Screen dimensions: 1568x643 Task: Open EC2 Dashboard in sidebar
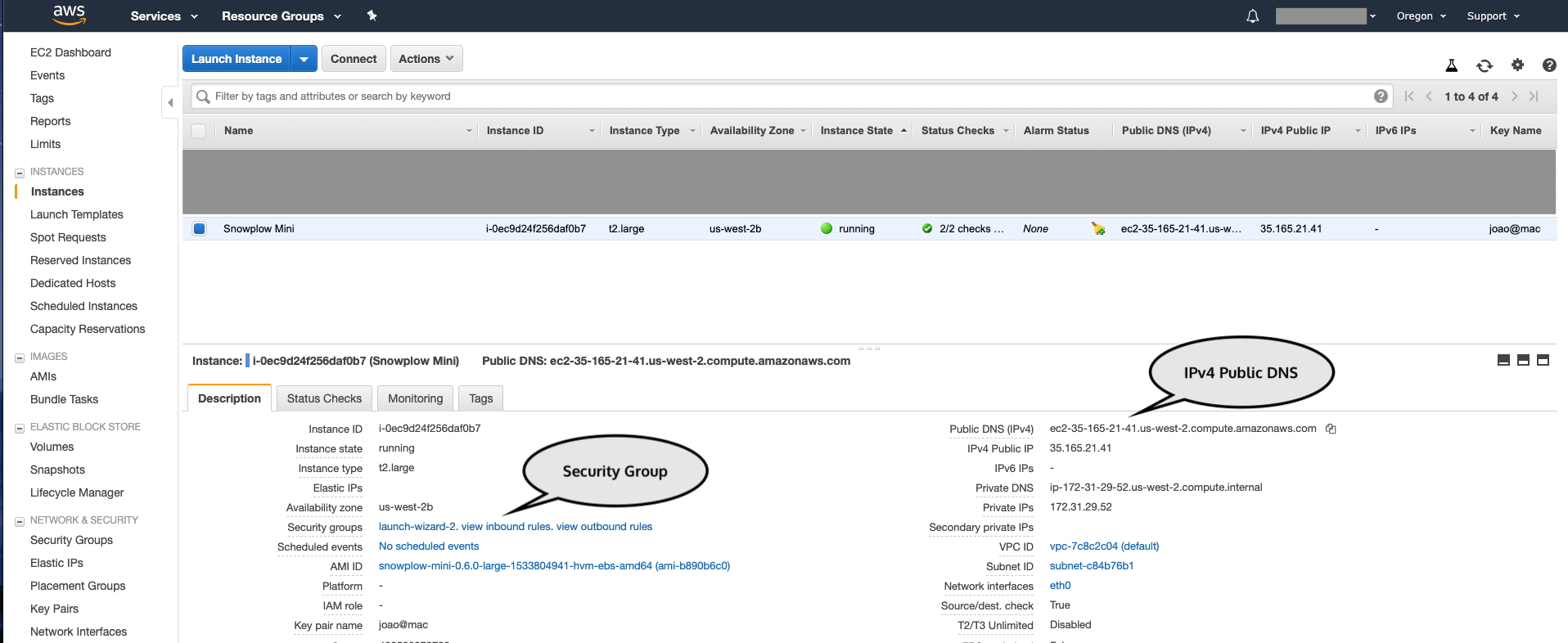[x=70, y=52]
